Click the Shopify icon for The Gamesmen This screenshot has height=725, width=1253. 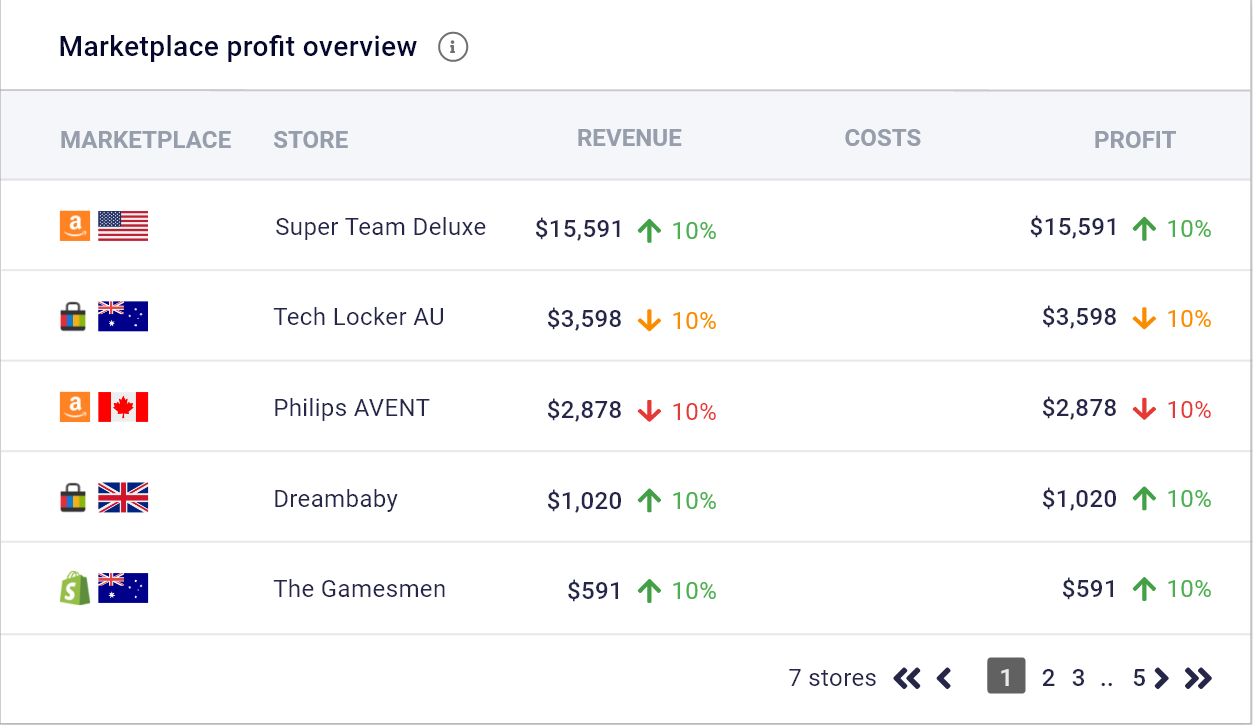(x=75, y=588)
